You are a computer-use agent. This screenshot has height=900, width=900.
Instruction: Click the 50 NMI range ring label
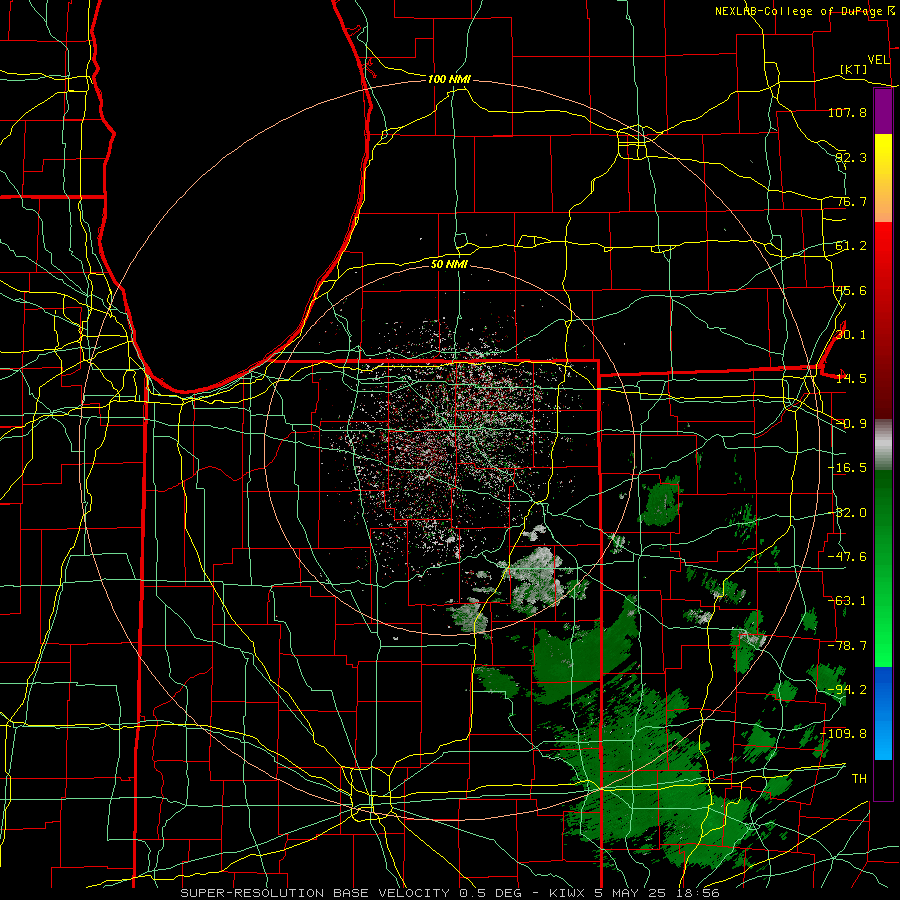pos(449,264)
